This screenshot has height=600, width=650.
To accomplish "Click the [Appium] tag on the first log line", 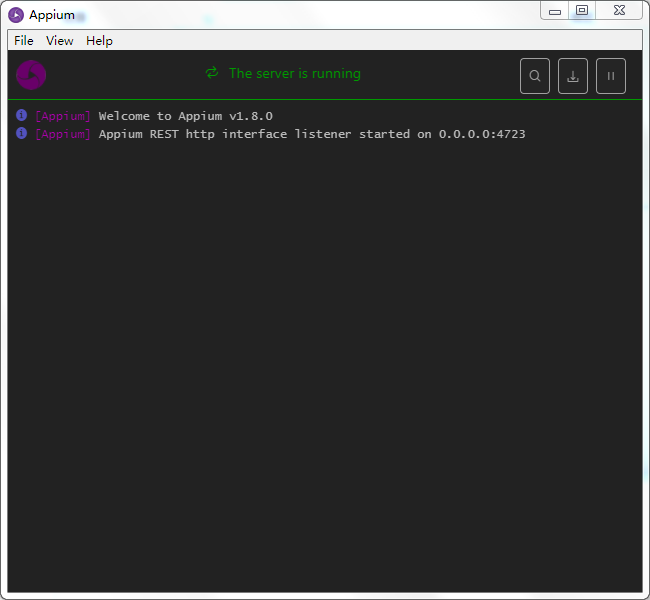I will point(63,116).
